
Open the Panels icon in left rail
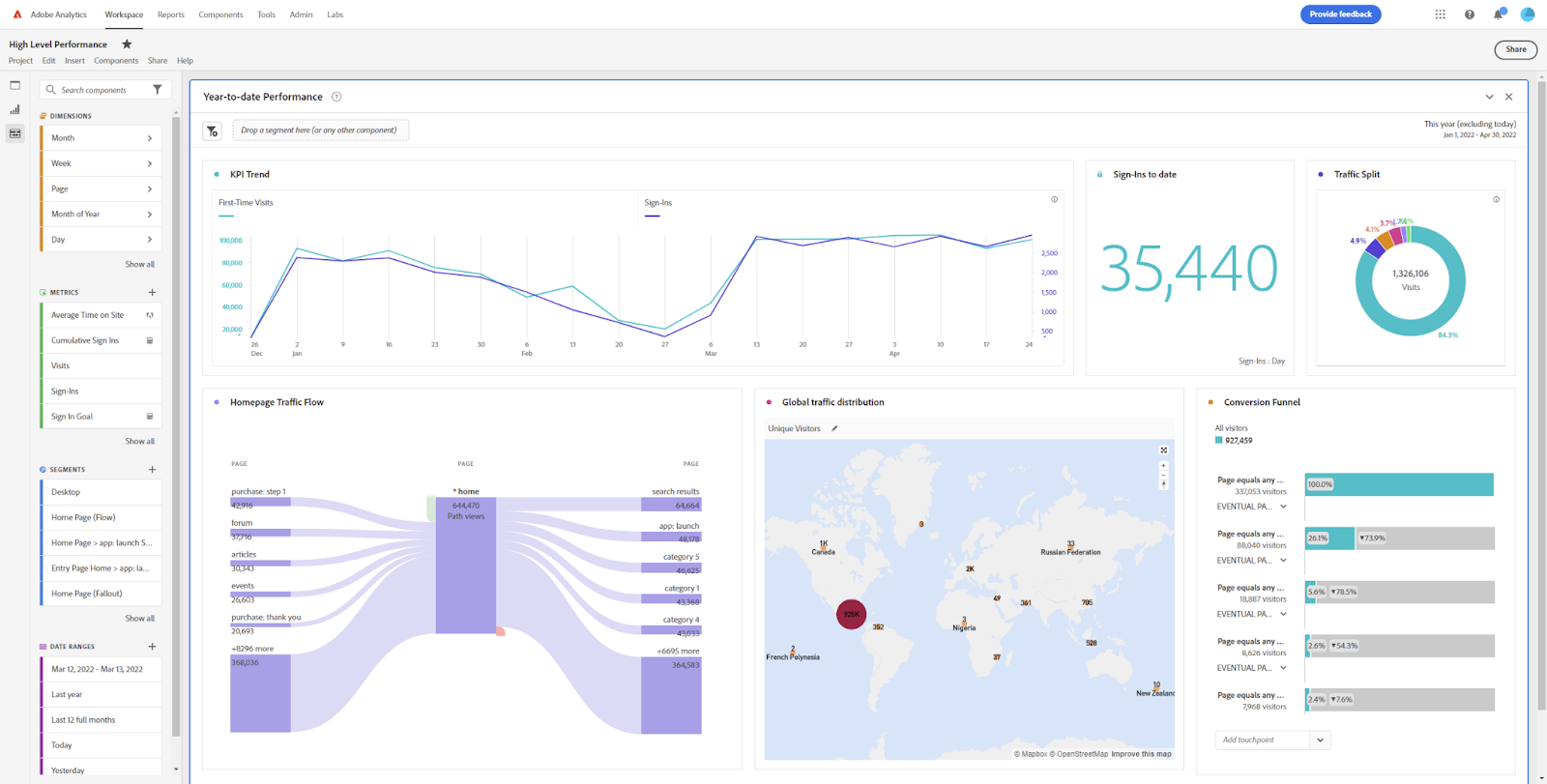point(15,85)
